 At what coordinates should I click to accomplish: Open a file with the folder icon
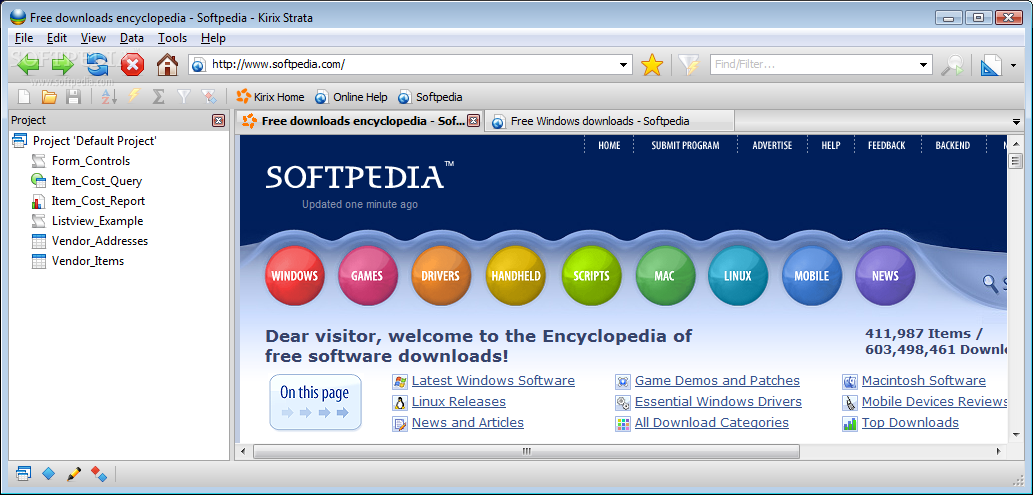[49, 97]
